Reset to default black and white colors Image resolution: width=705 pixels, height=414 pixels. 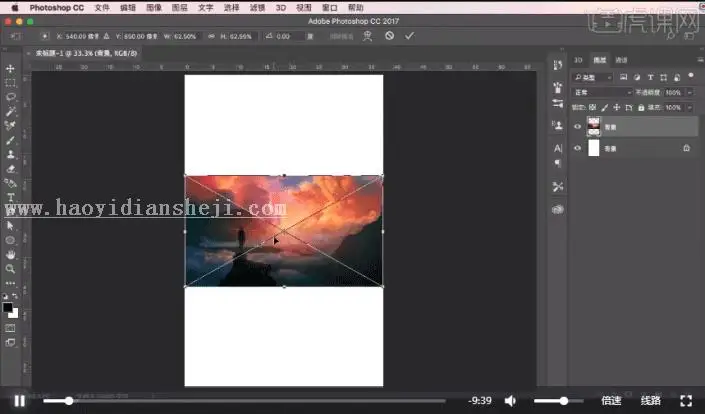5,297
